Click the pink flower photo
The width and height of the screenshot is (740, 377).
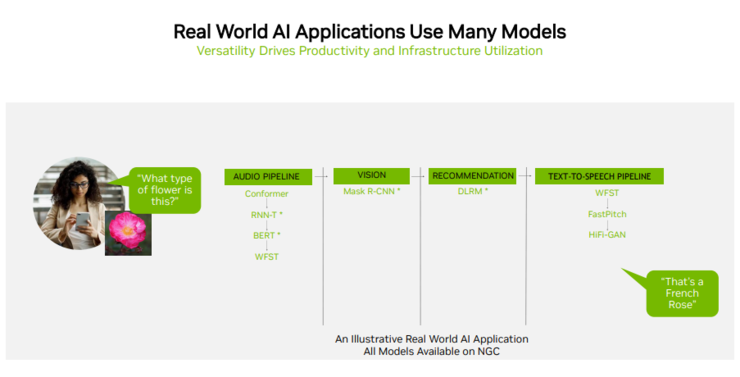128,233
